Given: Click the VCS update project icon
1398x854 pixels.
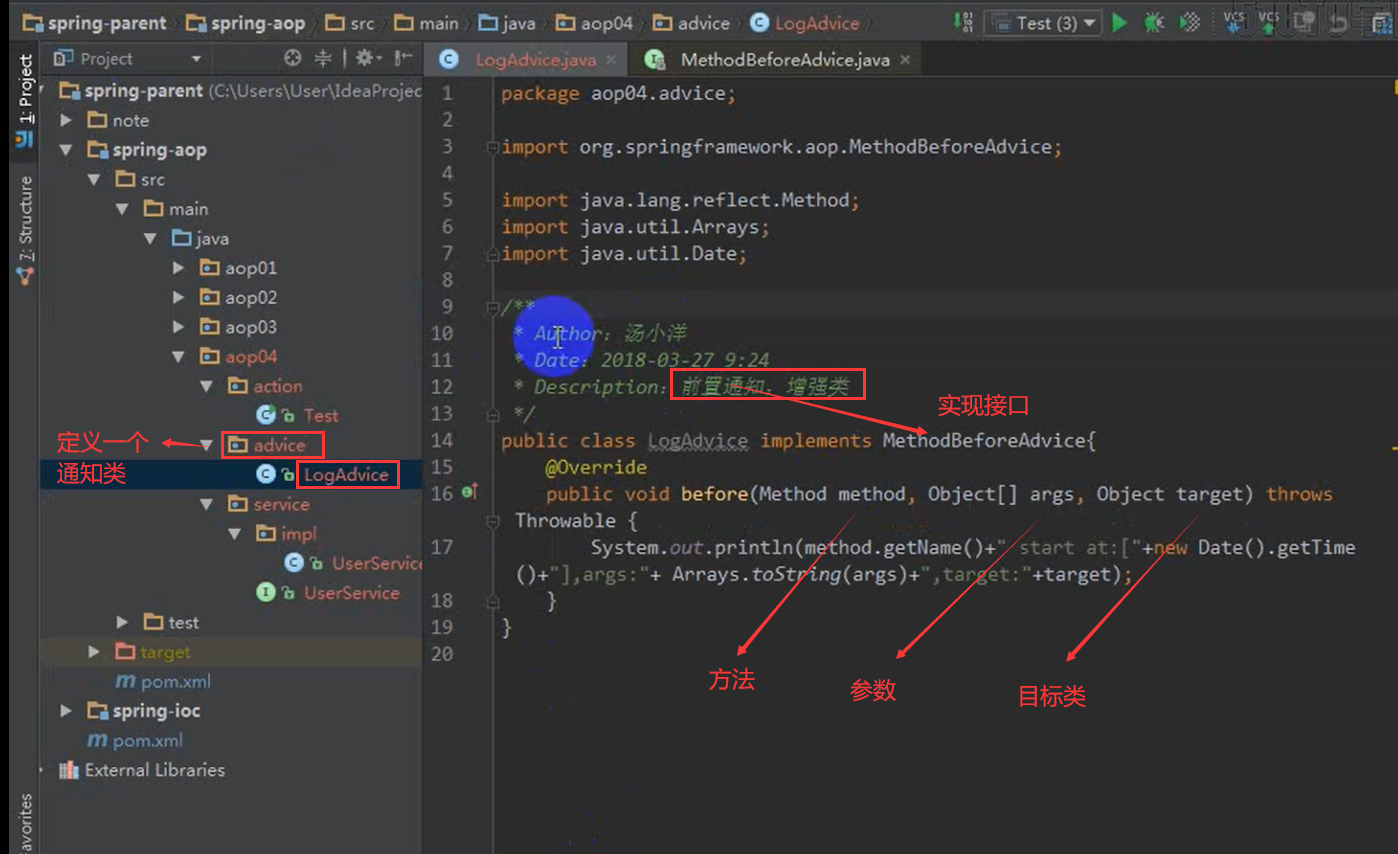Looking at the screenshot, I should pyautogui.click(x=1234, y=22).
